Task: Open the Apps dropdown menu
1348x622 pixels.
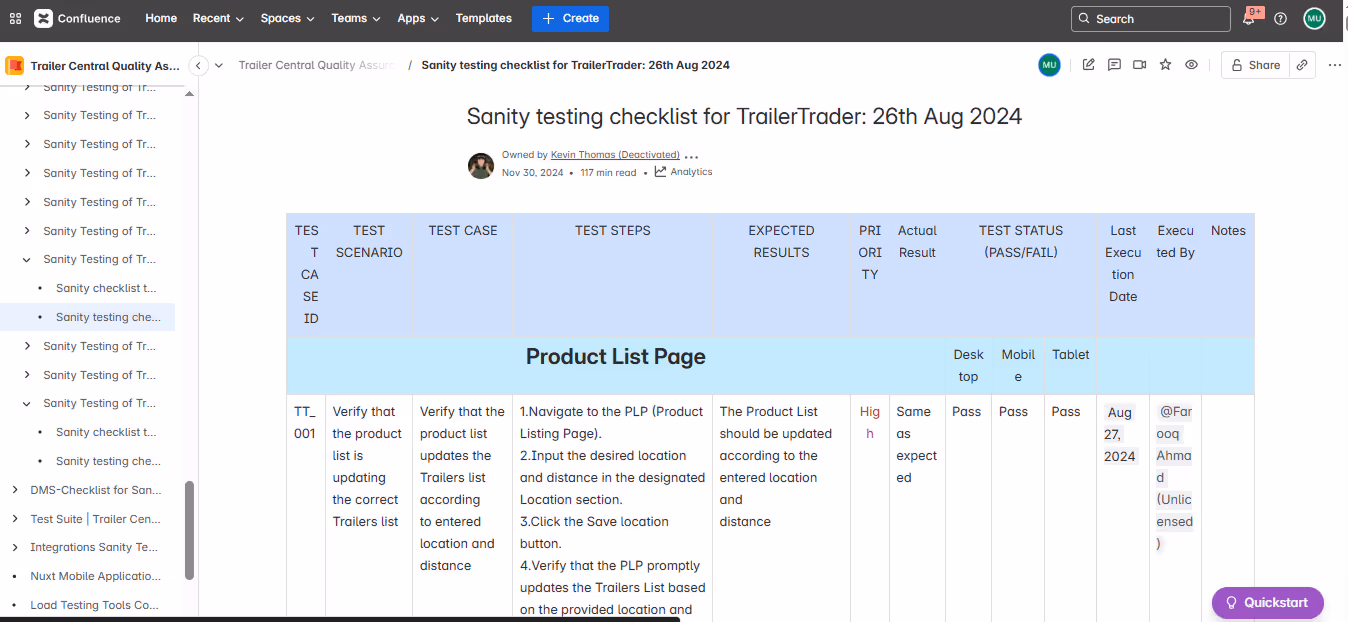Action: 418,18
